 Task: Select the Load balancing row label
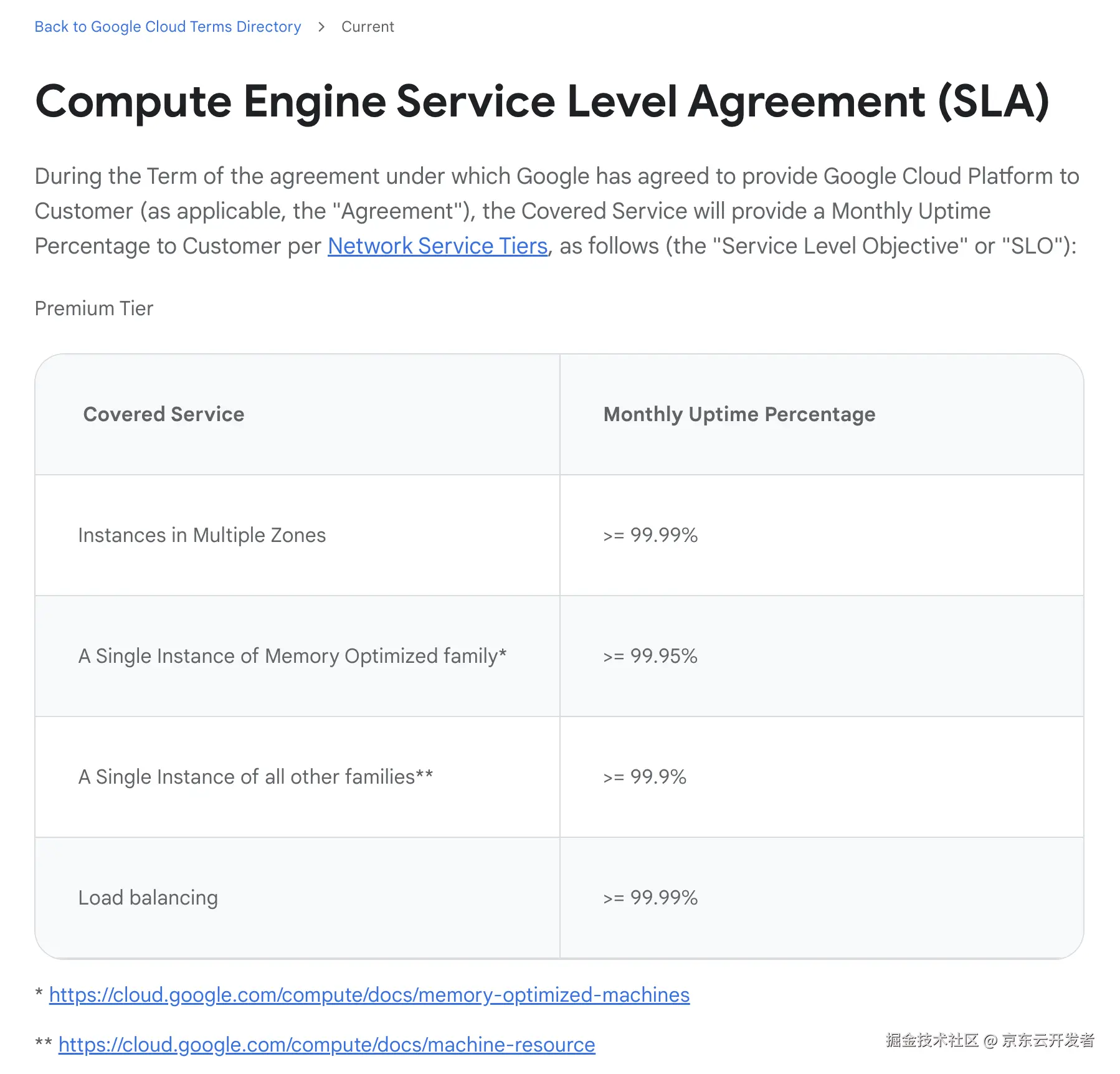point(148,898)
